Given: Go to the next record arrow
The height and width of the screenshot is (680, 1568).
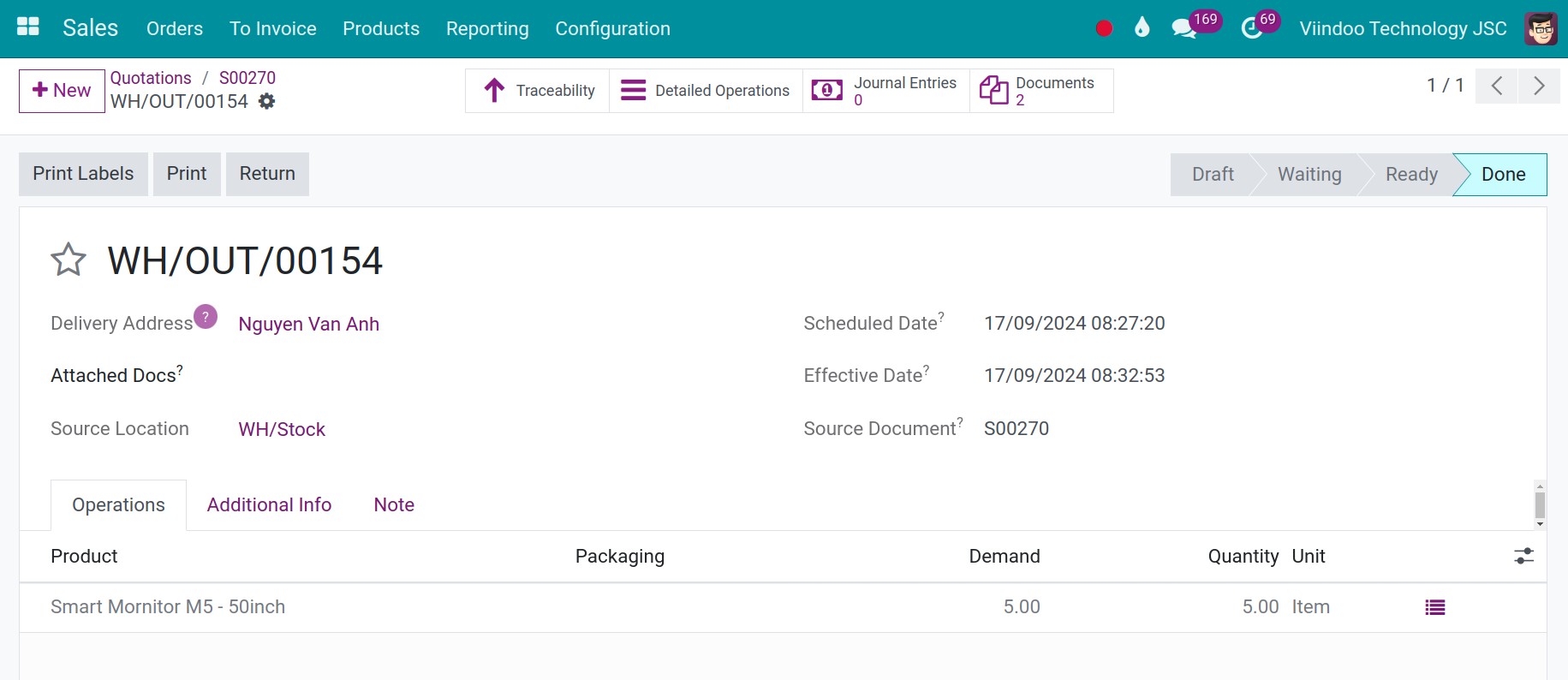Looking at the screenshot, I should (x=1539, y=86).
